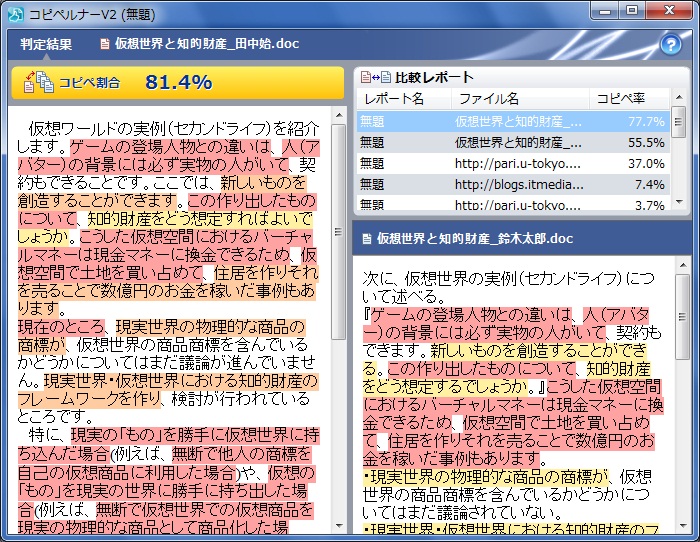Sort by レポート名 column header

coord(404,99)
